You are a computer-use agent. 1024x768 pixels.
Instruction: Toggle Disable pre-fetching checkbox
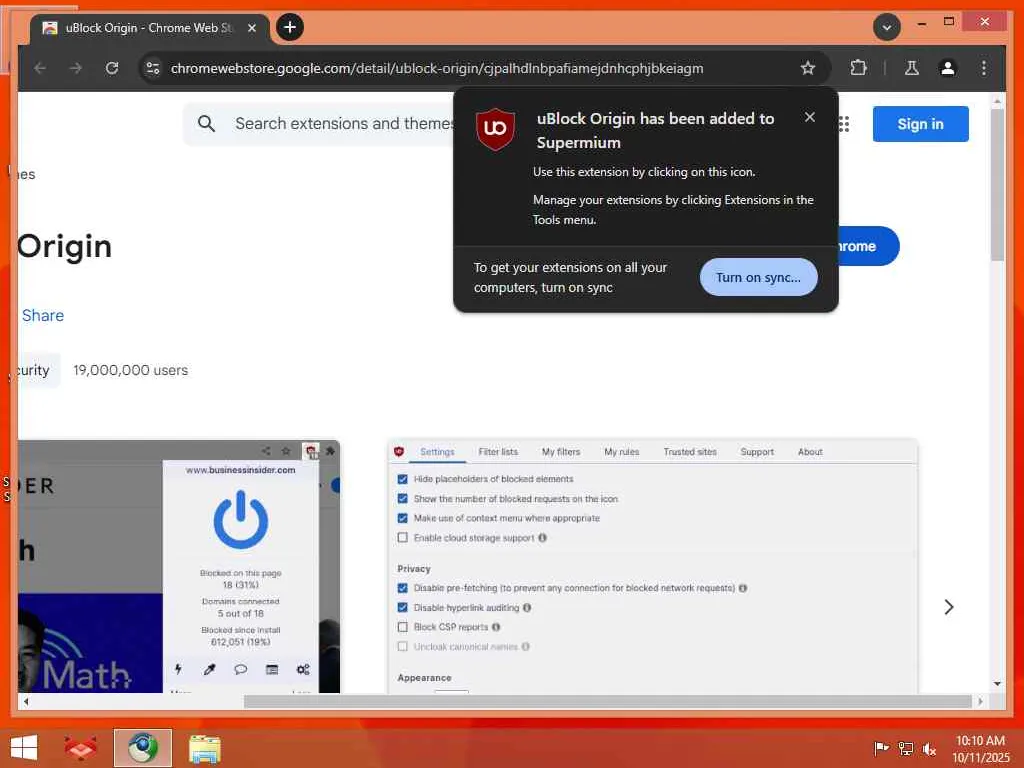(x=402, y=588)
